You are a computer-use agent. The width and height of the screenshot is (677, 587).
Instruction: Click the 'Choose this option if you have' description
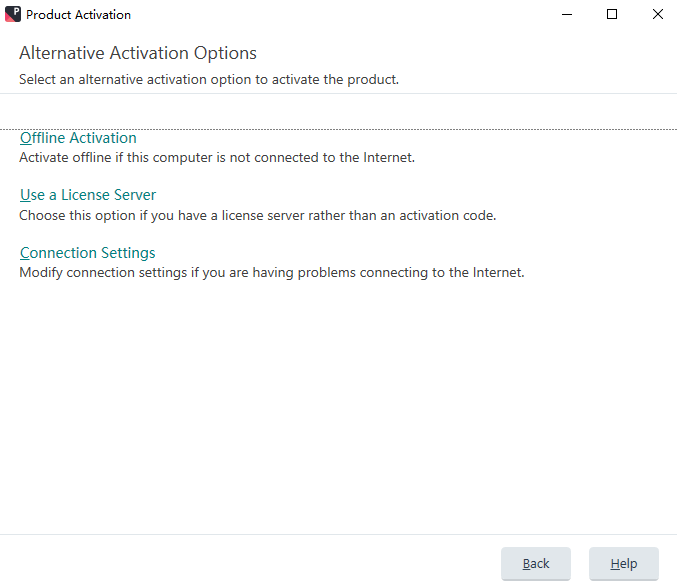258,215
